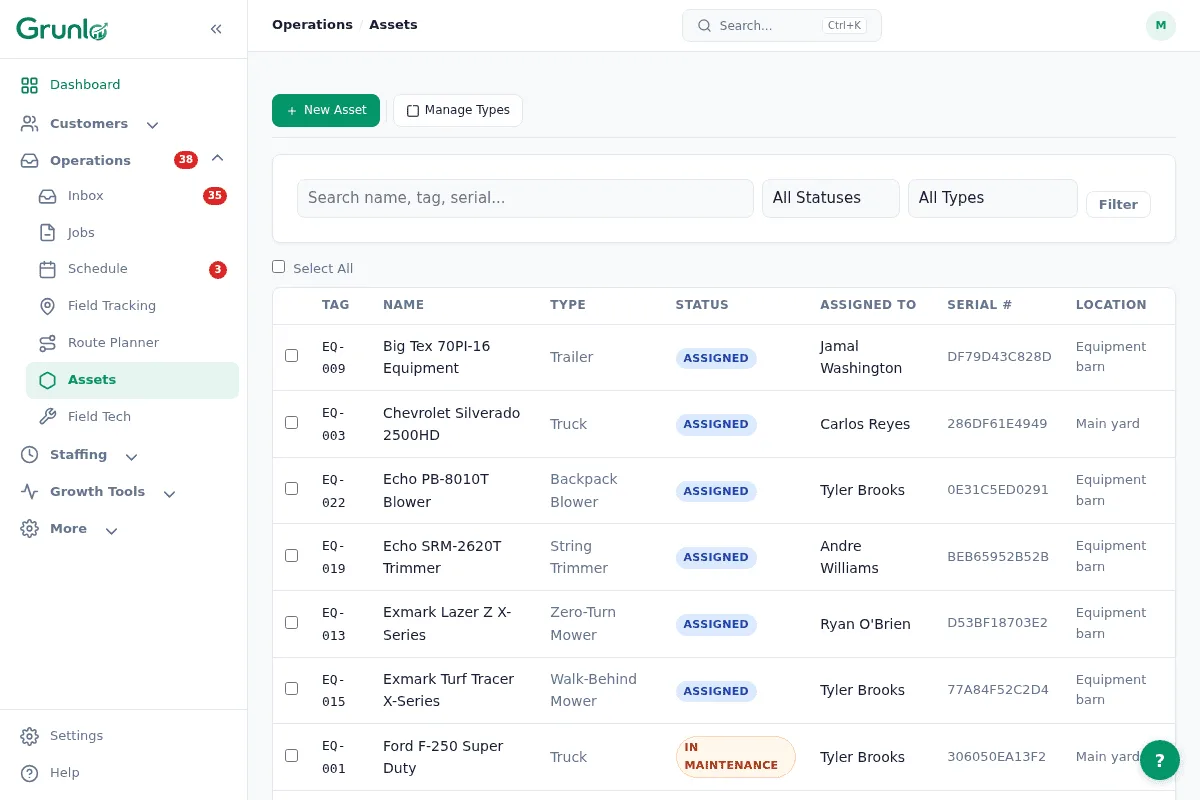Viewport: 1200px width, 800px height.
Task: Click the name Chevrolet Silverado 2500HD
Action: tap(452, 424)
